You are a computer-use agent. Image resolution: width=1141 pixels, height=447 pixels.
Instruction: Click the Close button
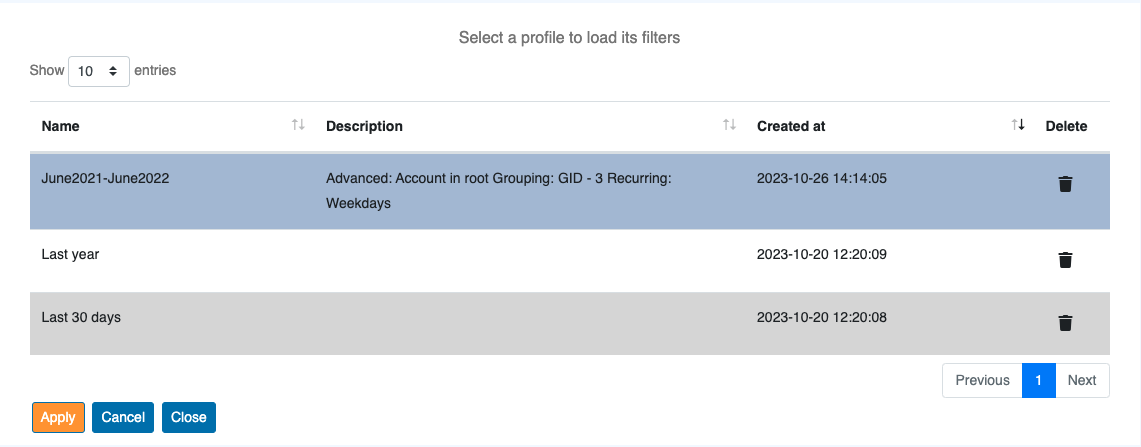pyautogui.click(x=189, y=417)
